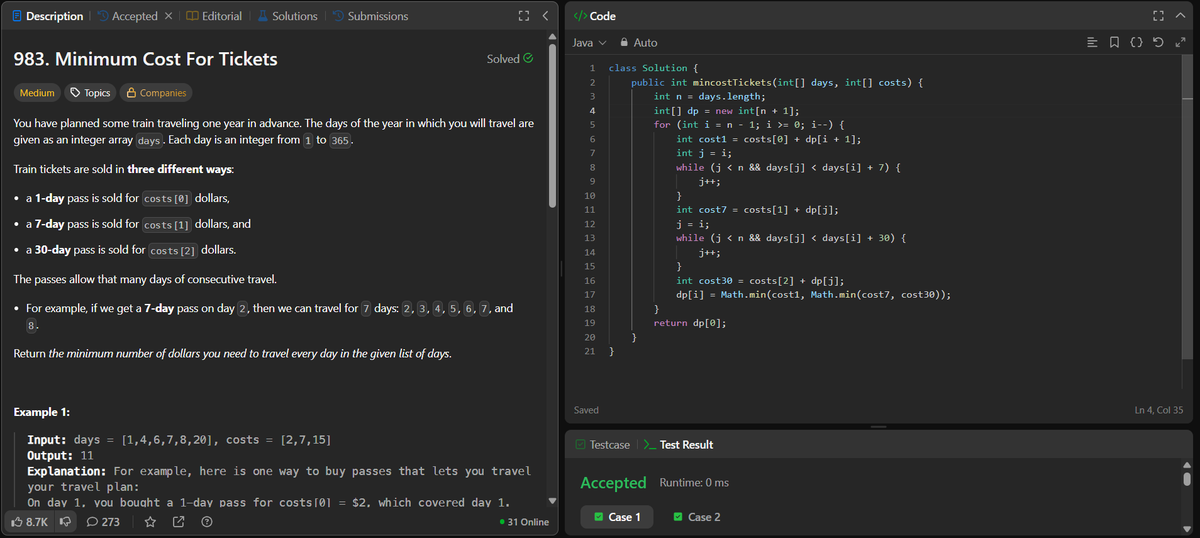Click the Medium difficulty tag
The image size is (1200, 538).
coord(37,93)
